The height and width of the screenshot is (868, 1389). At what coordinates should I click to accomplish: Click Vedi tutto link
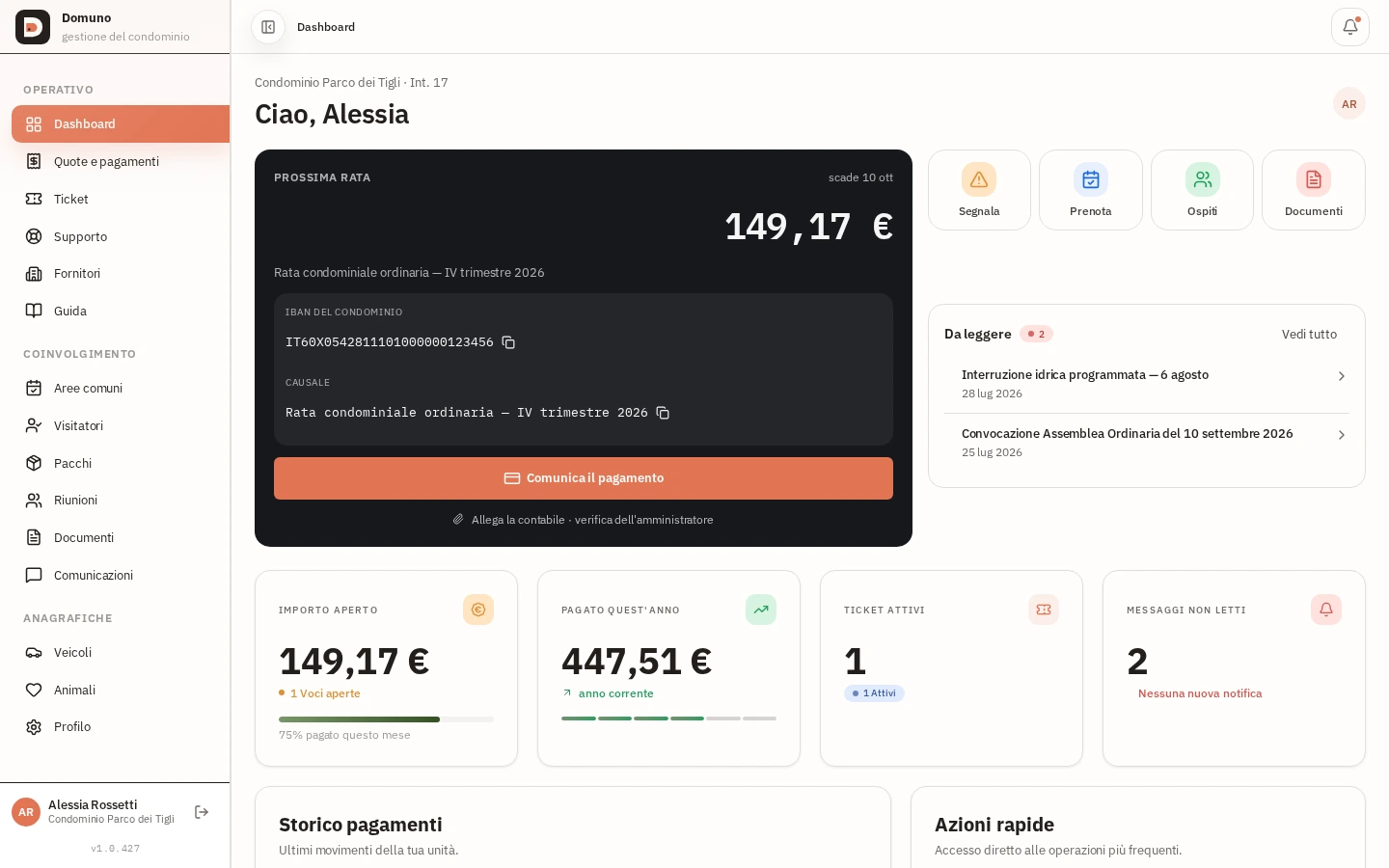(x=1309, y=334)
